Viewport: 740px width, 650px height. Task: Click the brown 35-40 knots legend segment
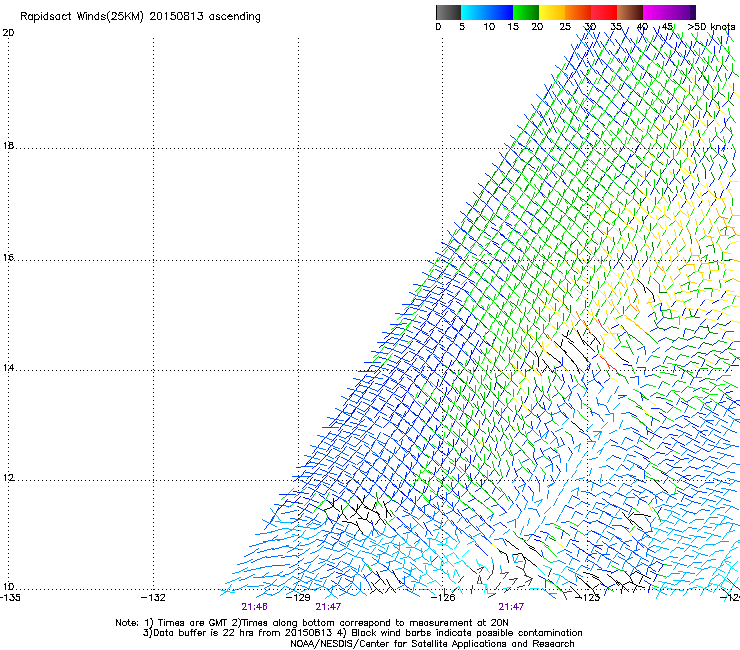pyautogui.click(x=630, y=12)
